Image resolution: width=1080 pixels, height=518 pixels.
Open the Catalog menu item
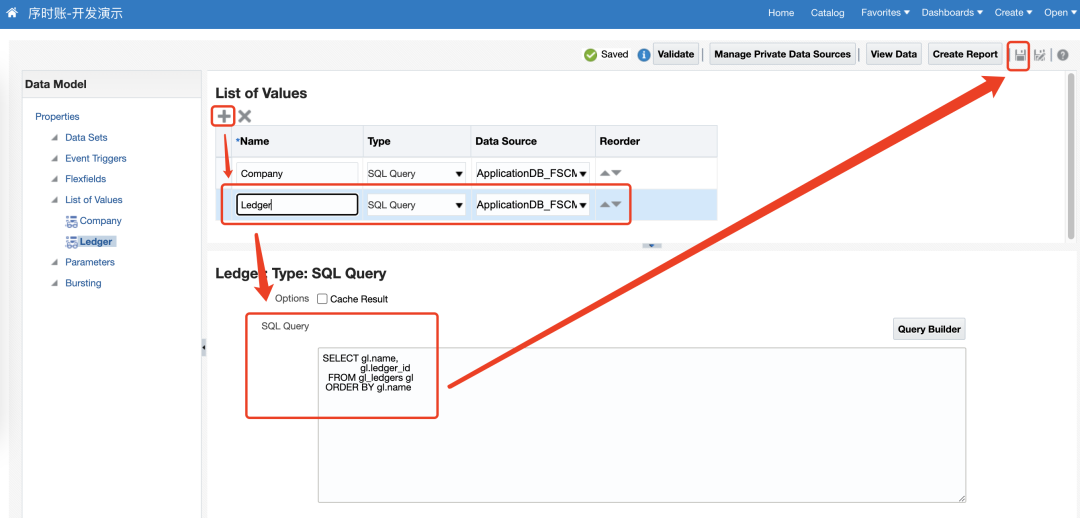coord(827,12)
